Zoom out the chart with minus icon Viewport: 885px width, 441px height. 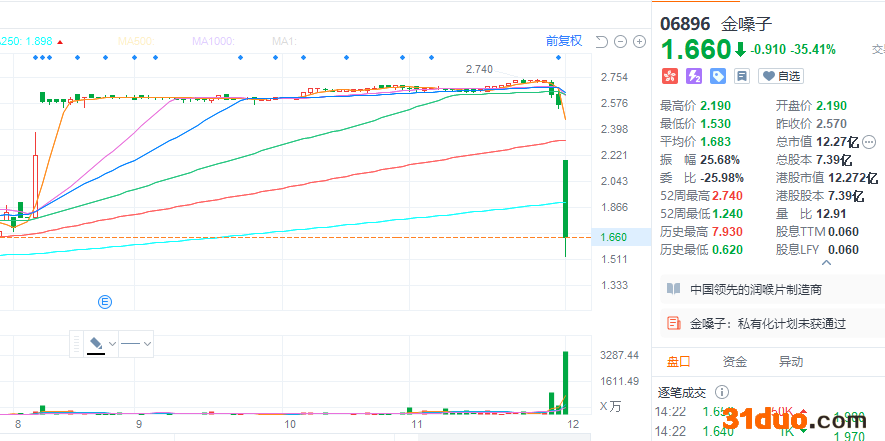tap(620, 41)
